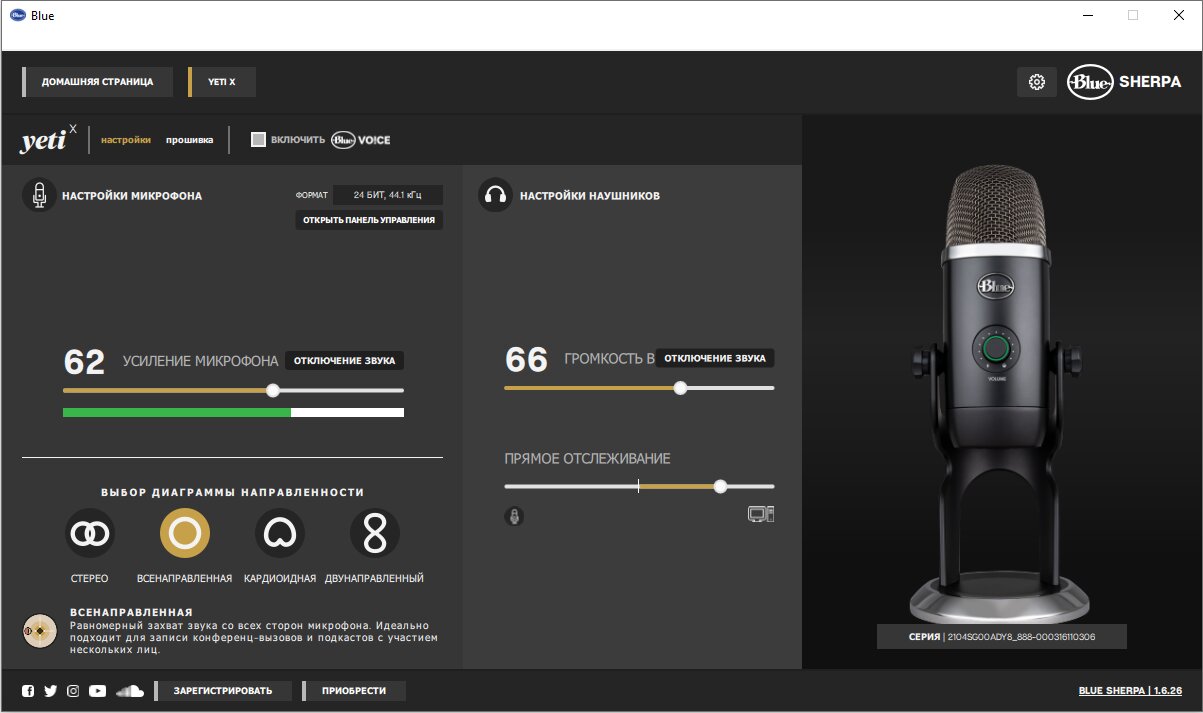Click the microphone gain slider handle
The height and width of the screenshot is (713, 1203).
click(x=273, y=390)
